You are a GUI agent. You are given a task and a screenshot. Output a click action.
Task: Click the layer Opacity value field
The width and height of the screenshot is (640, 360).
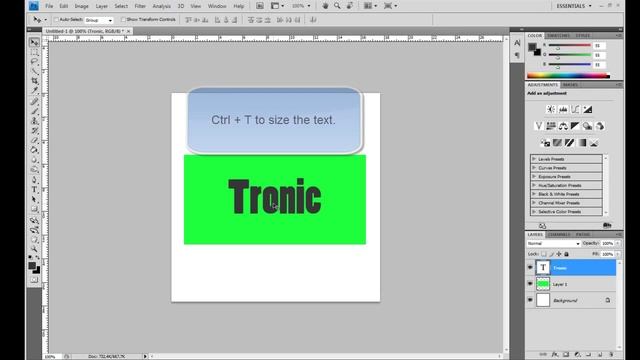(x=607, y=244)
